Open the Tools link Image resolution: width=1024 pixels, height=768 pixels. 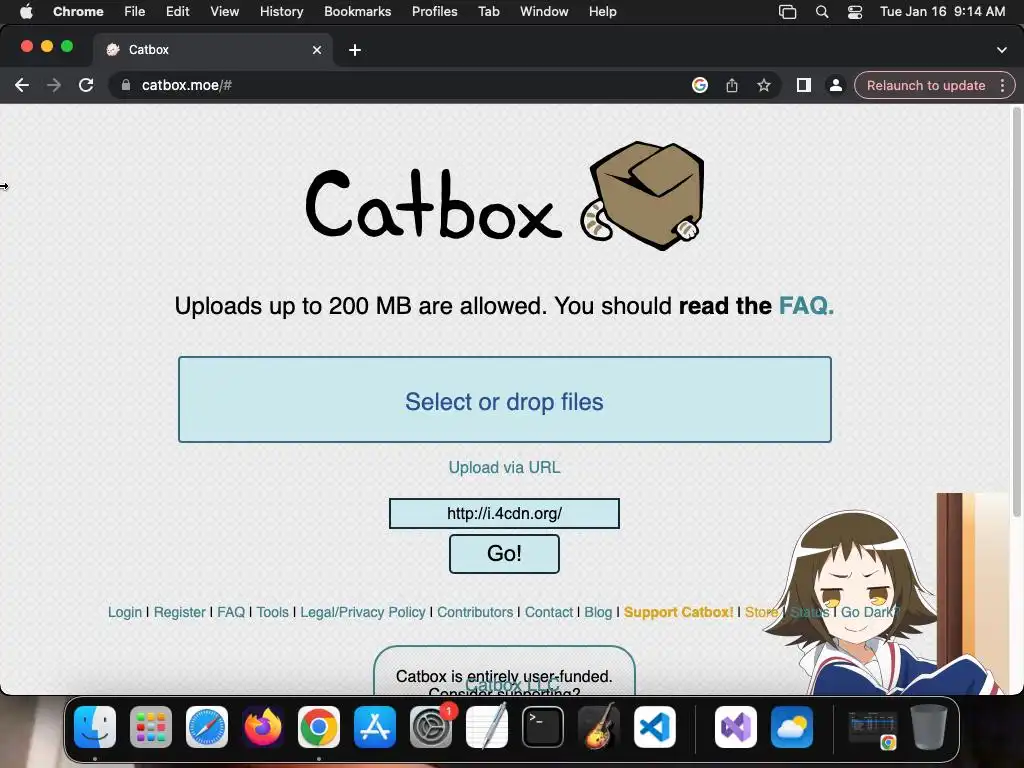pos(272,612)
